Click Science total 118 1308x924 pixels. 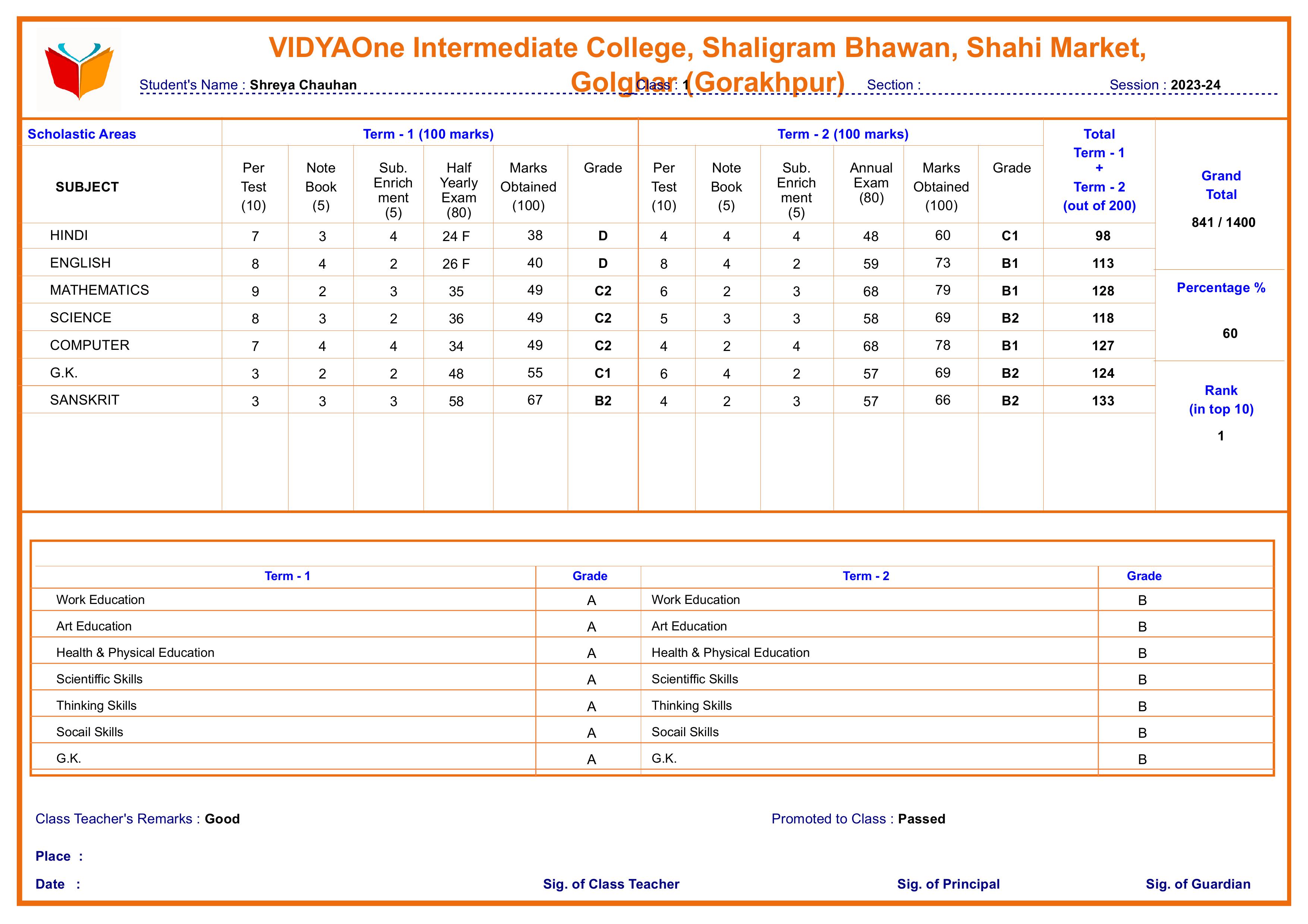pyautogui.click(x=1103, y=318)
